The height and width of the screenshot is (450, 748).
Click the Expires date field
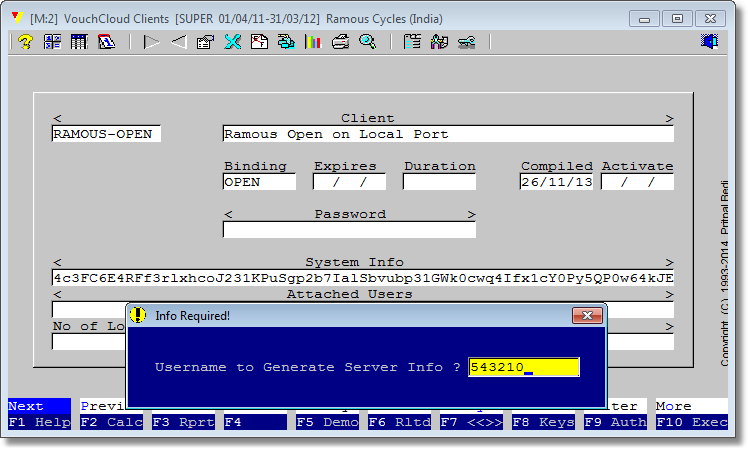(x=349, y=182)
